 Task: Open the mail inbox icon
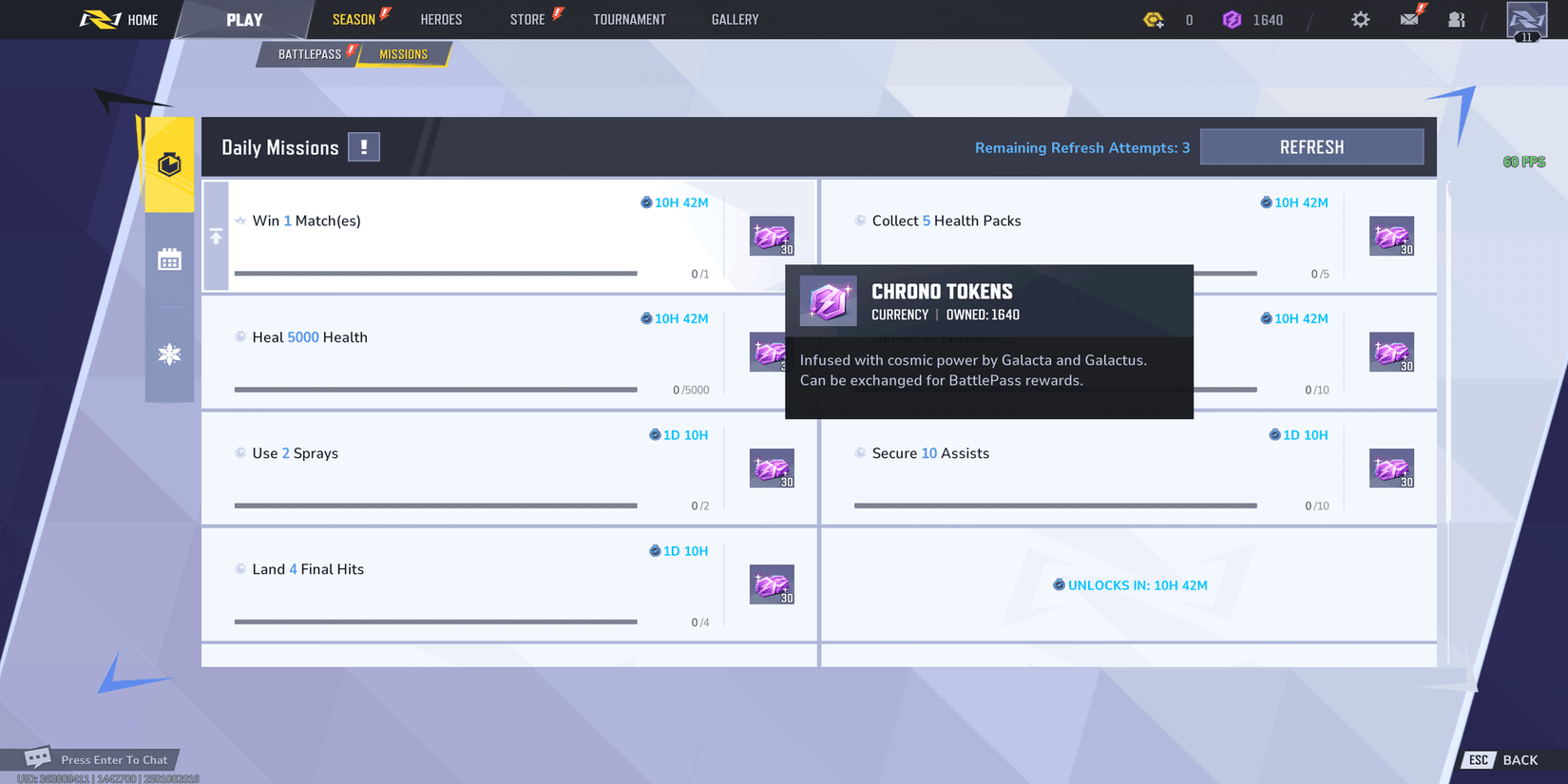click(x=1409, y=19)
